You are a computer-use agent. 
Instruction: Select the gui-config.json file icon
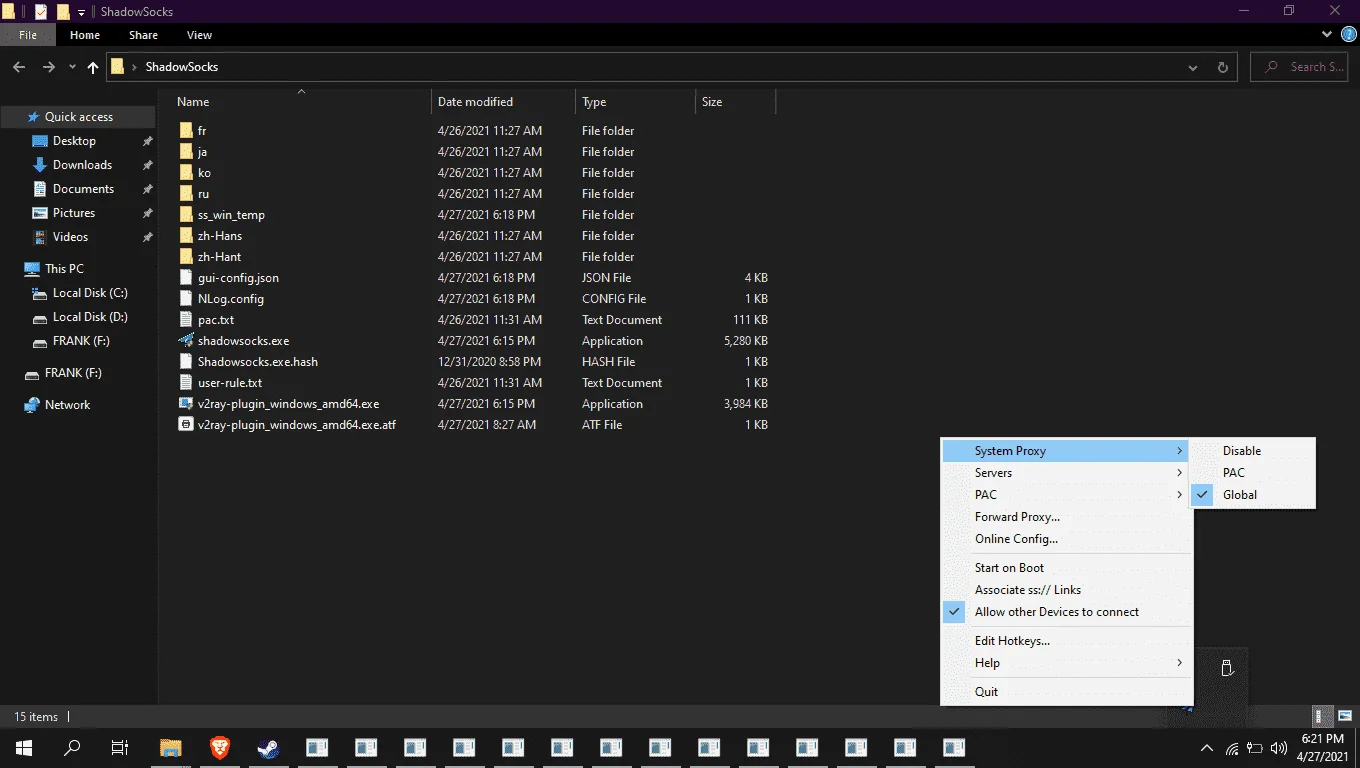click(185, 278)
